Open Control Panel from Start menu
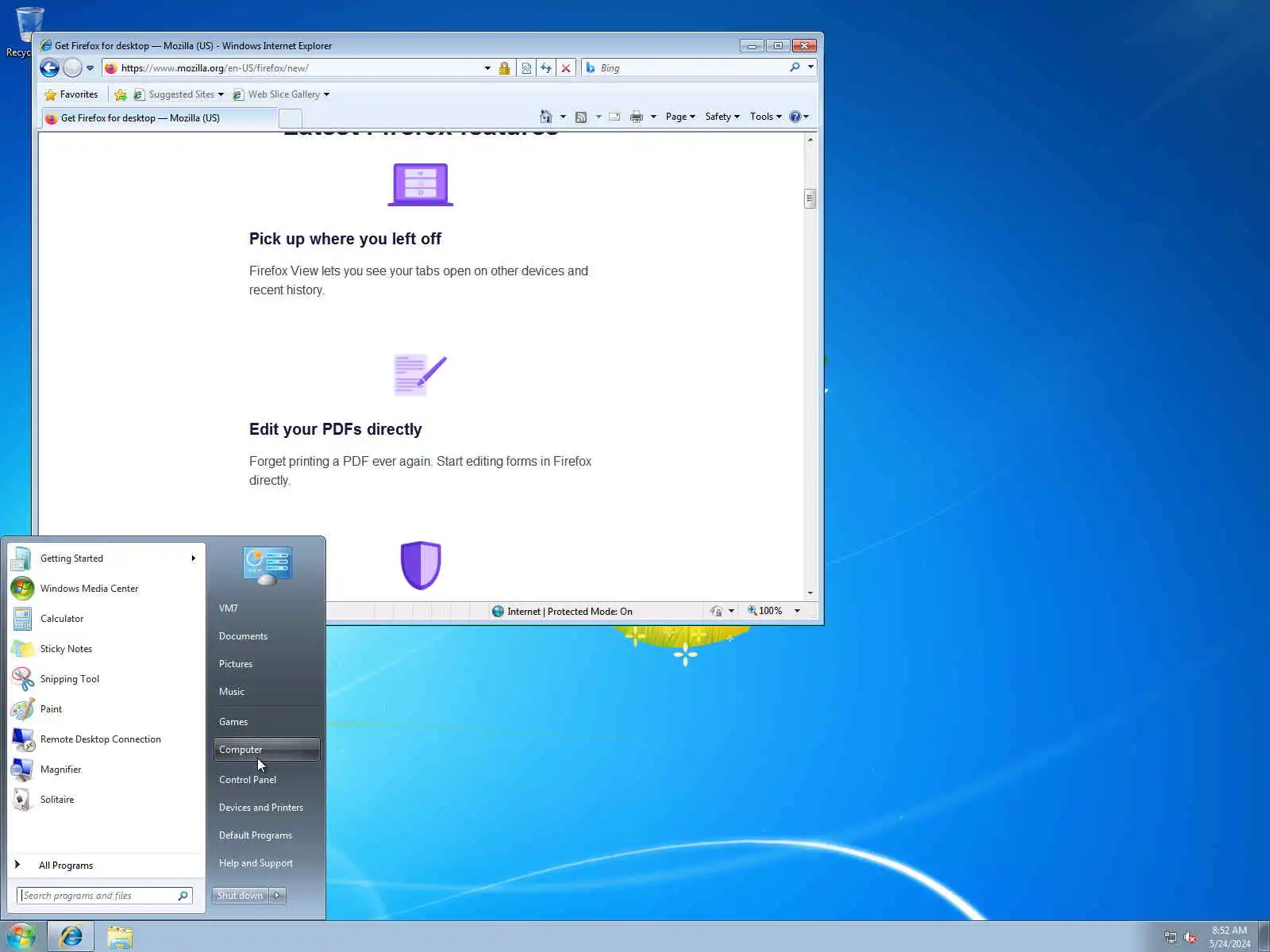The image size is (1270, 952). [267, 780]
